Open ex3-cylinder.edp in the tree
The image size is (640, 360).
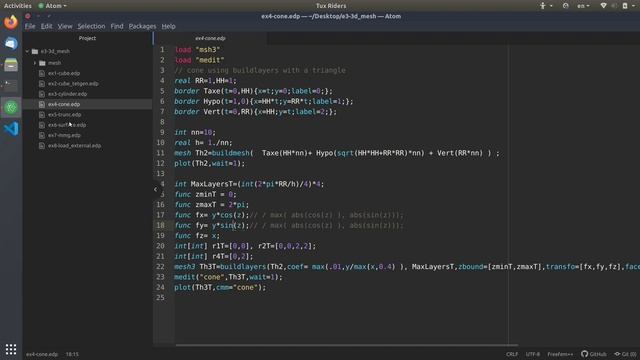67,94
